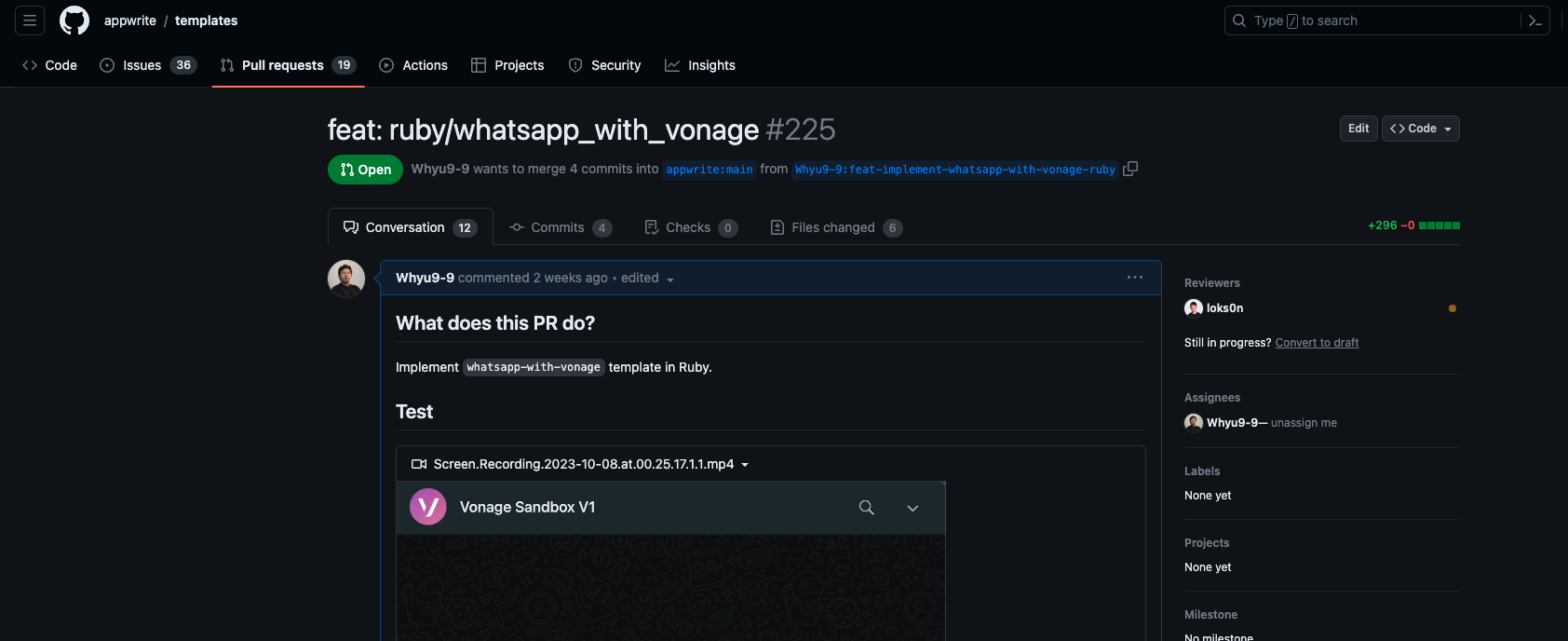Copy the head branch name icon

[1130, 169]
